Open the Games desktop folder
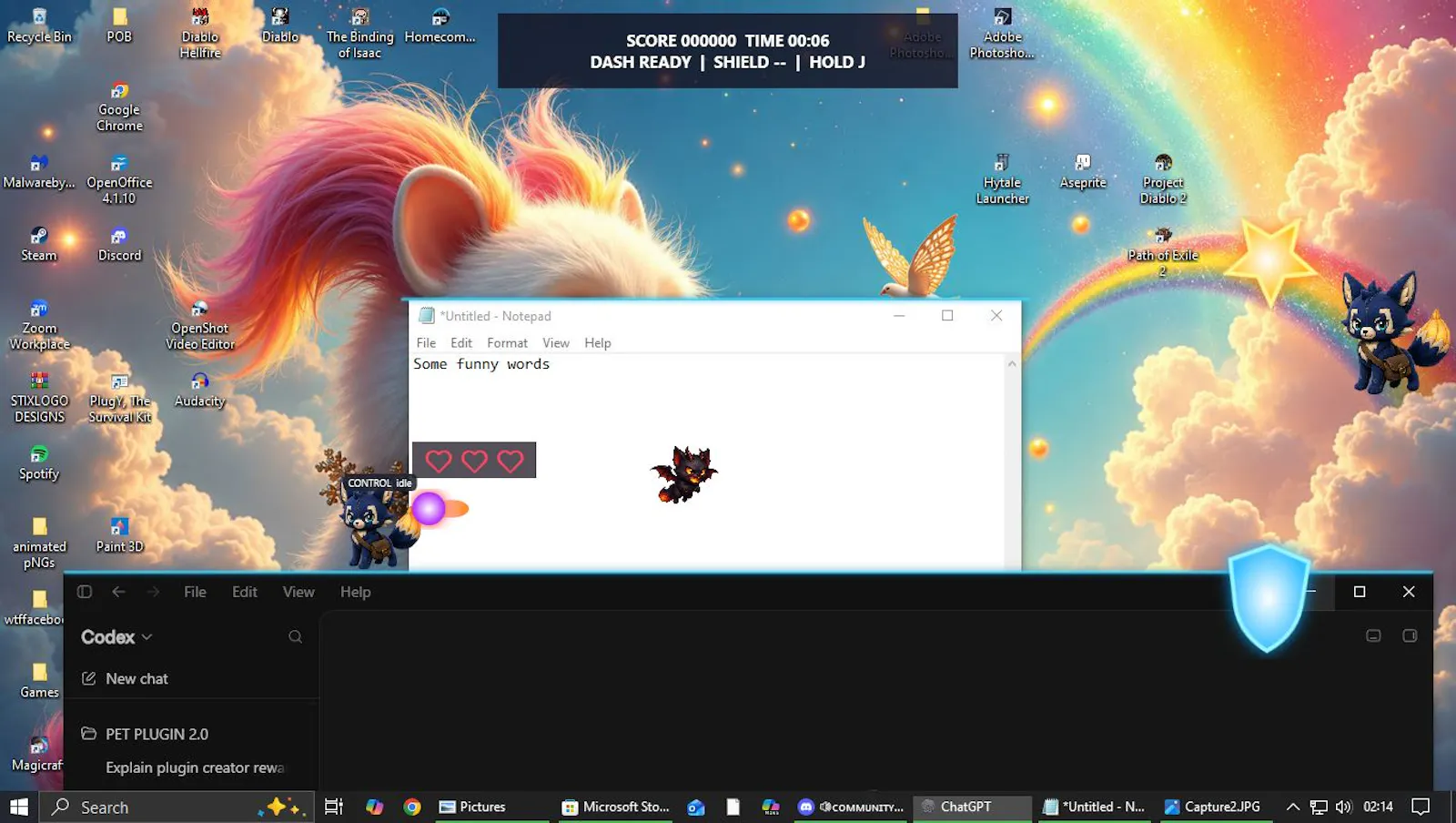1456x823 pixels. (x=39, y=682)
